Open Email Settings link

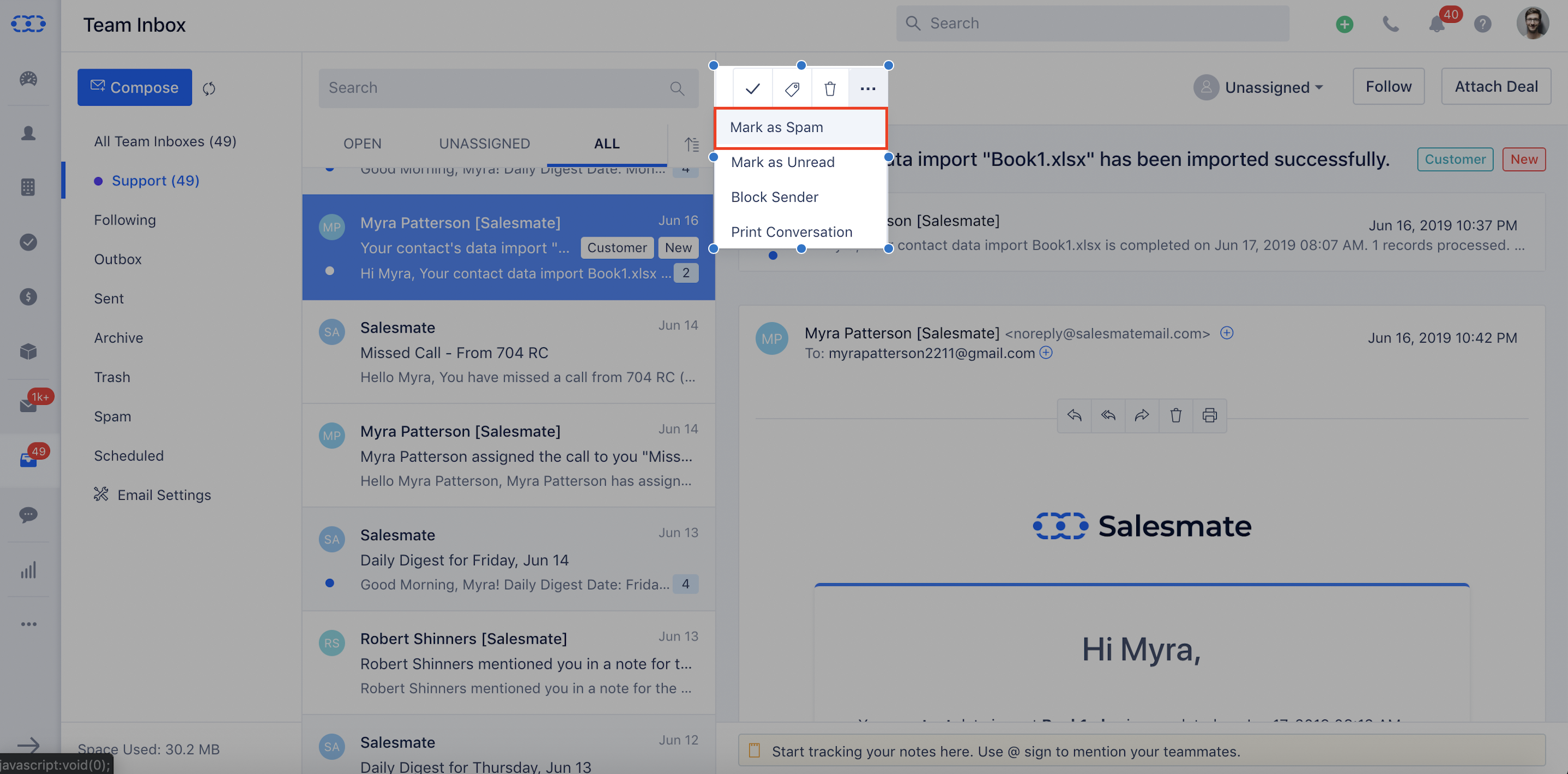(152, 495)
